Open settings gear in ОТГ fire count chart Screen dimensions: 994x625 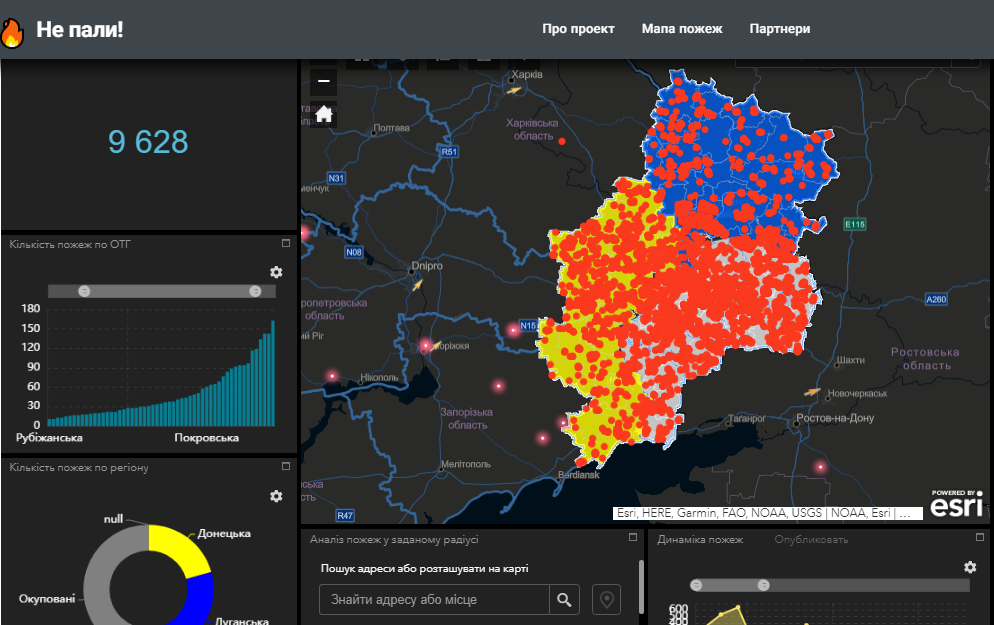point(276,272)
